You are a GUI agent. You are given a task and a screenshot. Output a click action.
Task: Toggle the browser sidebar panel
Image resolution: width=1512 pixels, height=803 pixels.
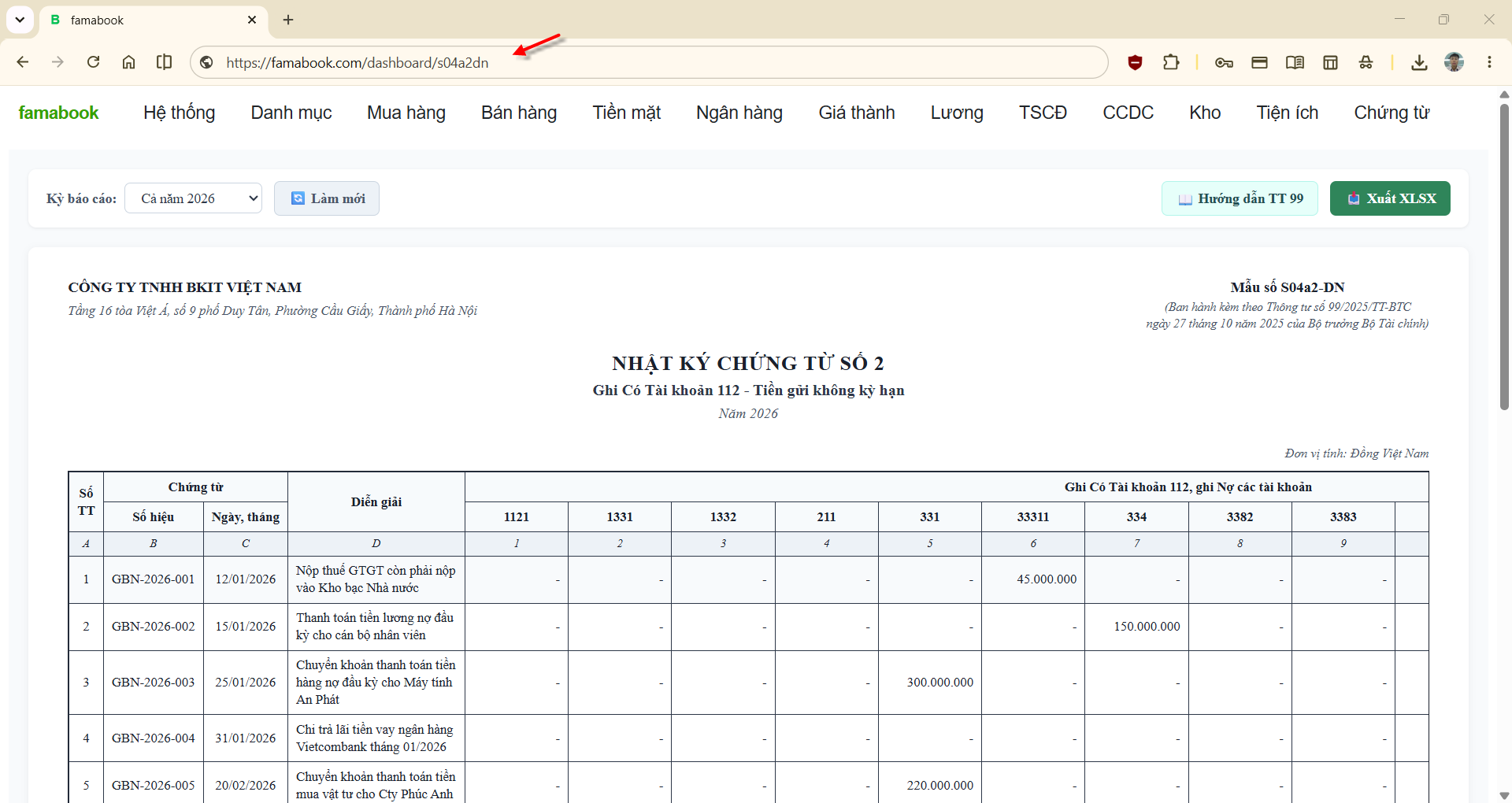tap(164, 62)
